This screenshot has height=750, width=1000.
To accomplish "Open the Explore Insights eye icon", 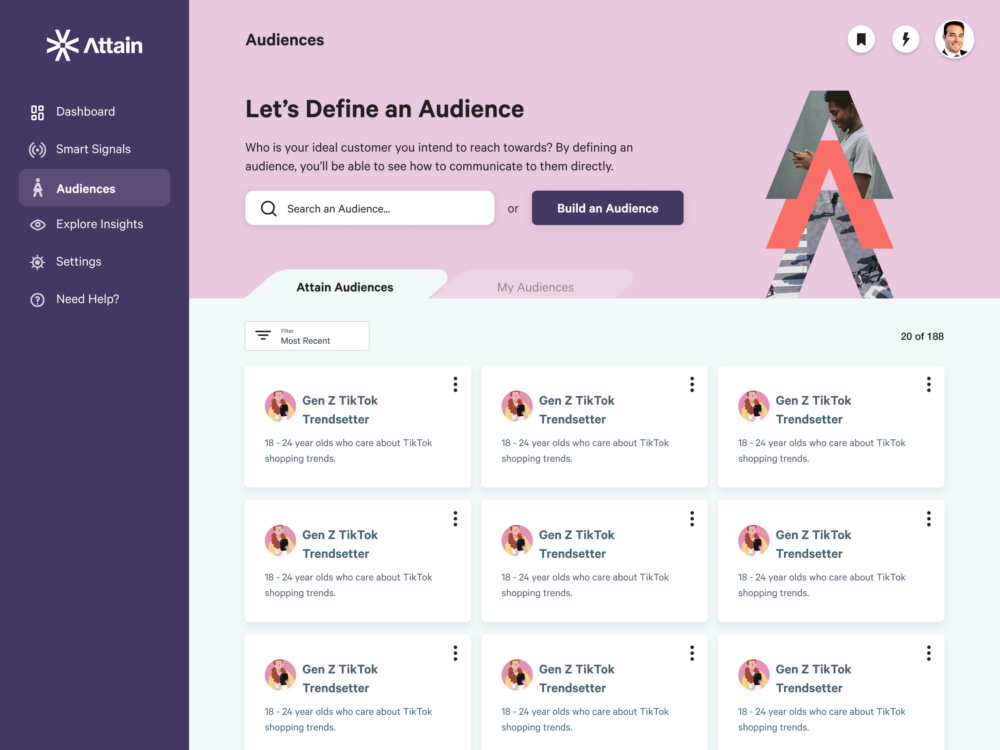I will [38, 224].
